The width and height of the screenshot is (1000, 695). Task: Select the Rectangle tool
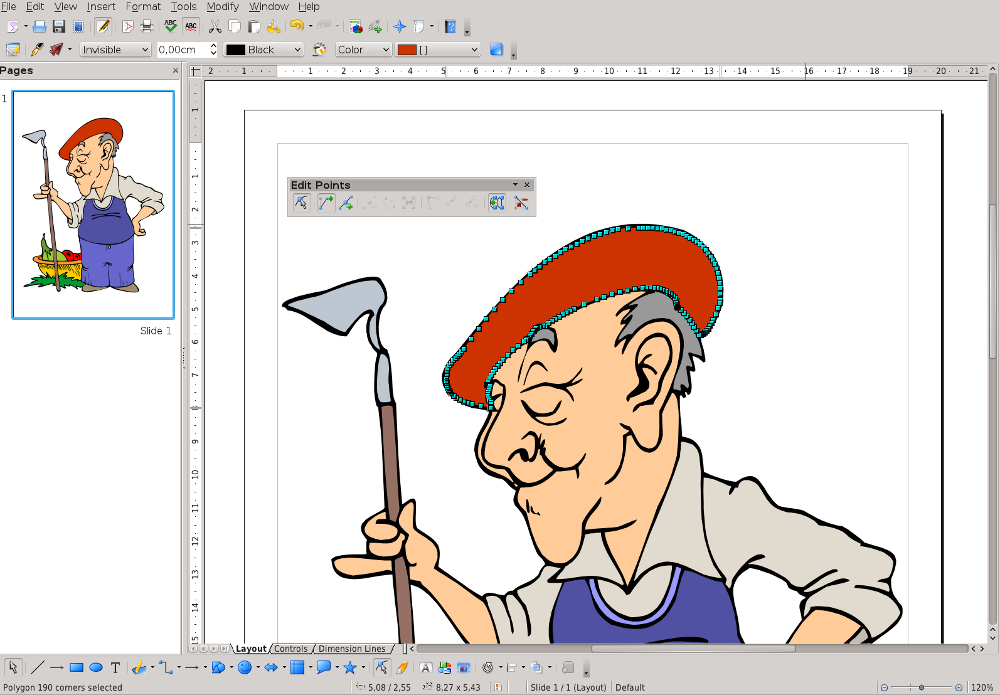pyautogui.click(x=76, y=668)
